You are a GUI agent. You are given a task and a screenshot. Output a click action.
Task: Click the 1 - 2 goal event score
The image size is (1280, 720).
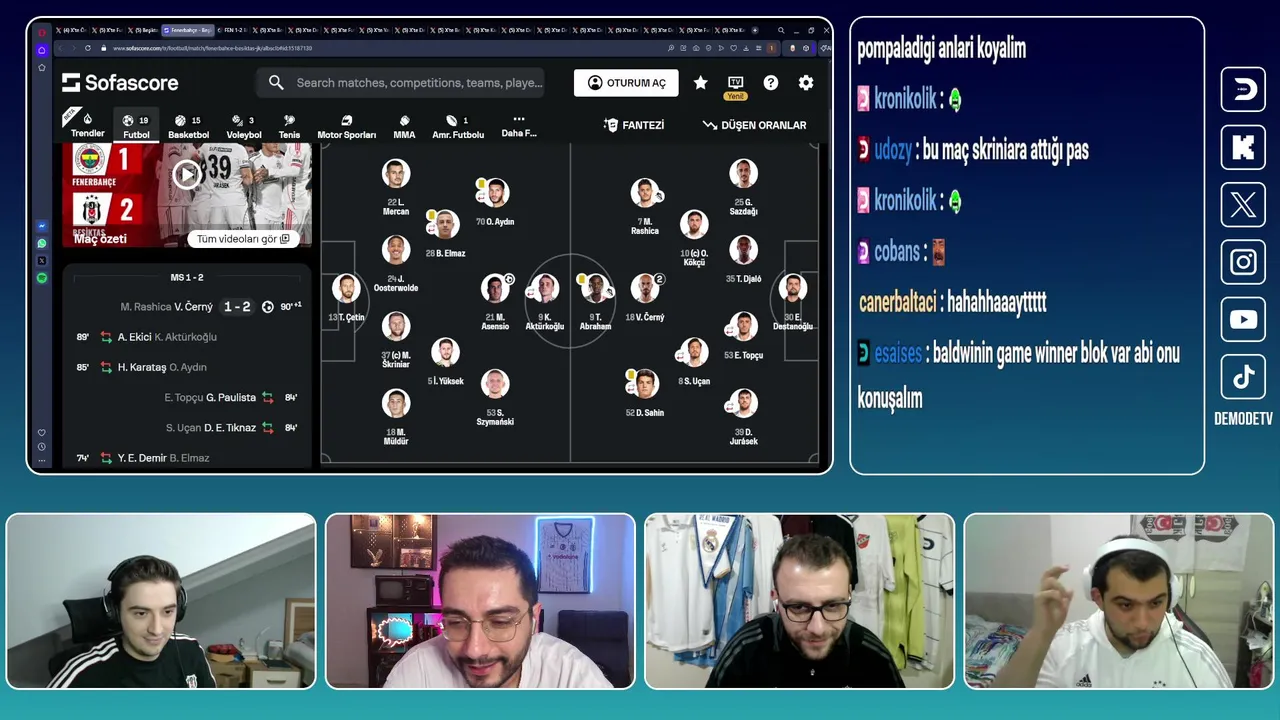[x=237, y=307]
